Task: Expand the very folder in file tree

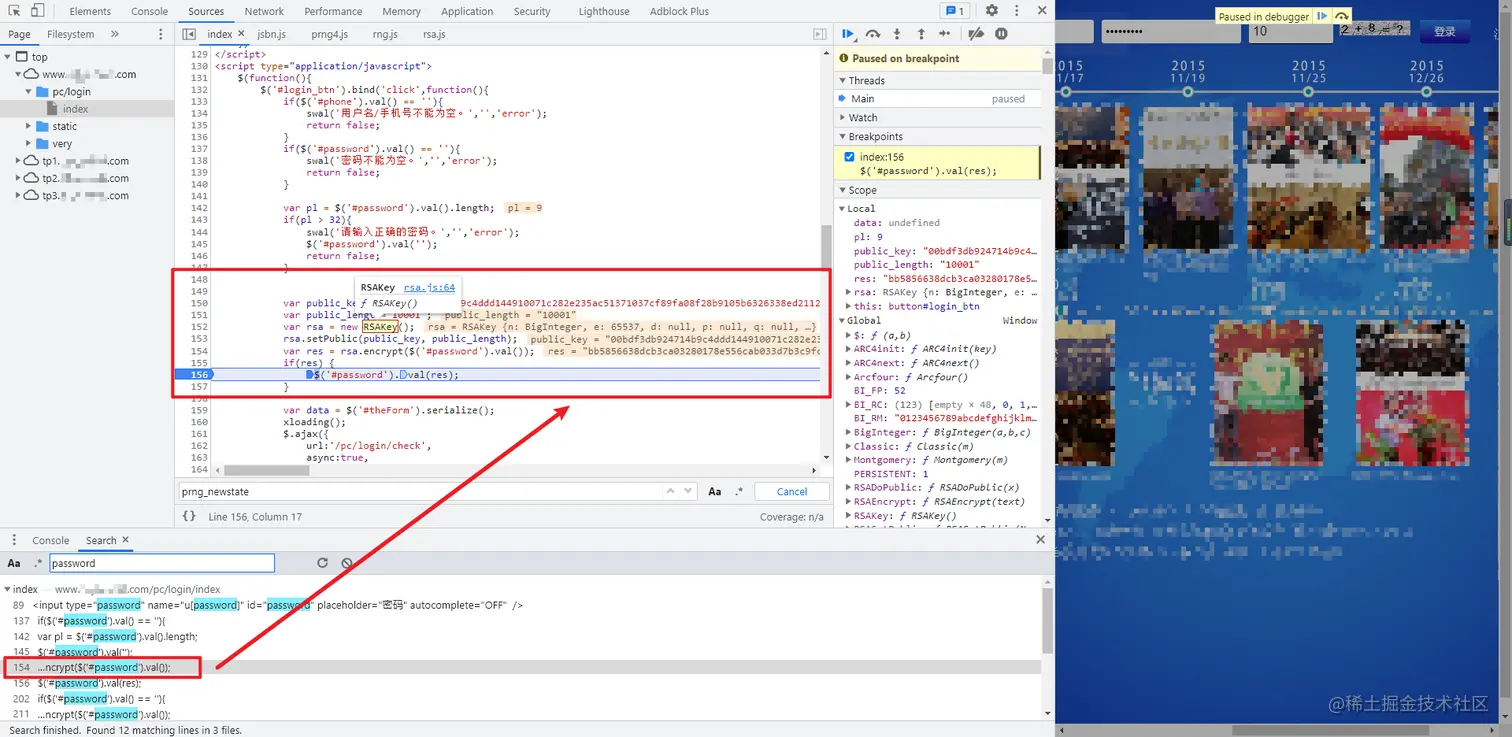Action: click(x=29, y=144)
